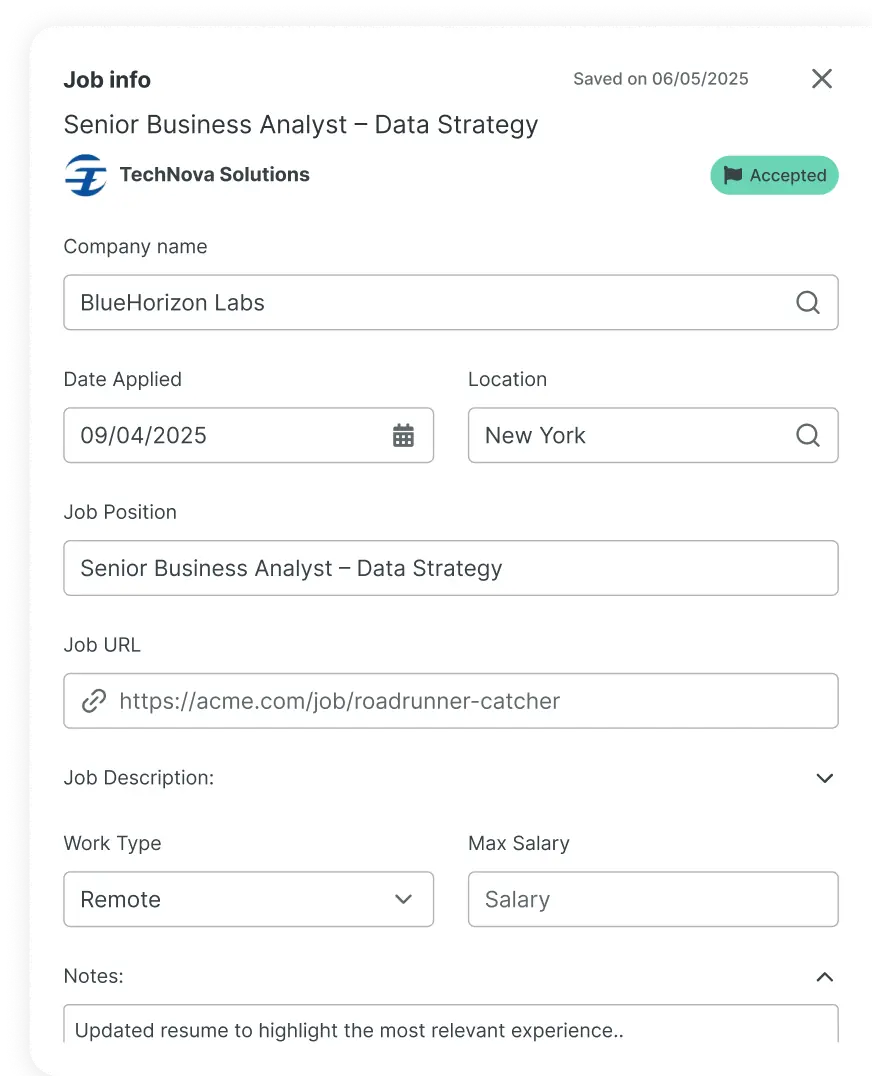This screenshot has height=1076, width=872.
Task: Click the Max Salary input field
Action: [x=652, y=899]
